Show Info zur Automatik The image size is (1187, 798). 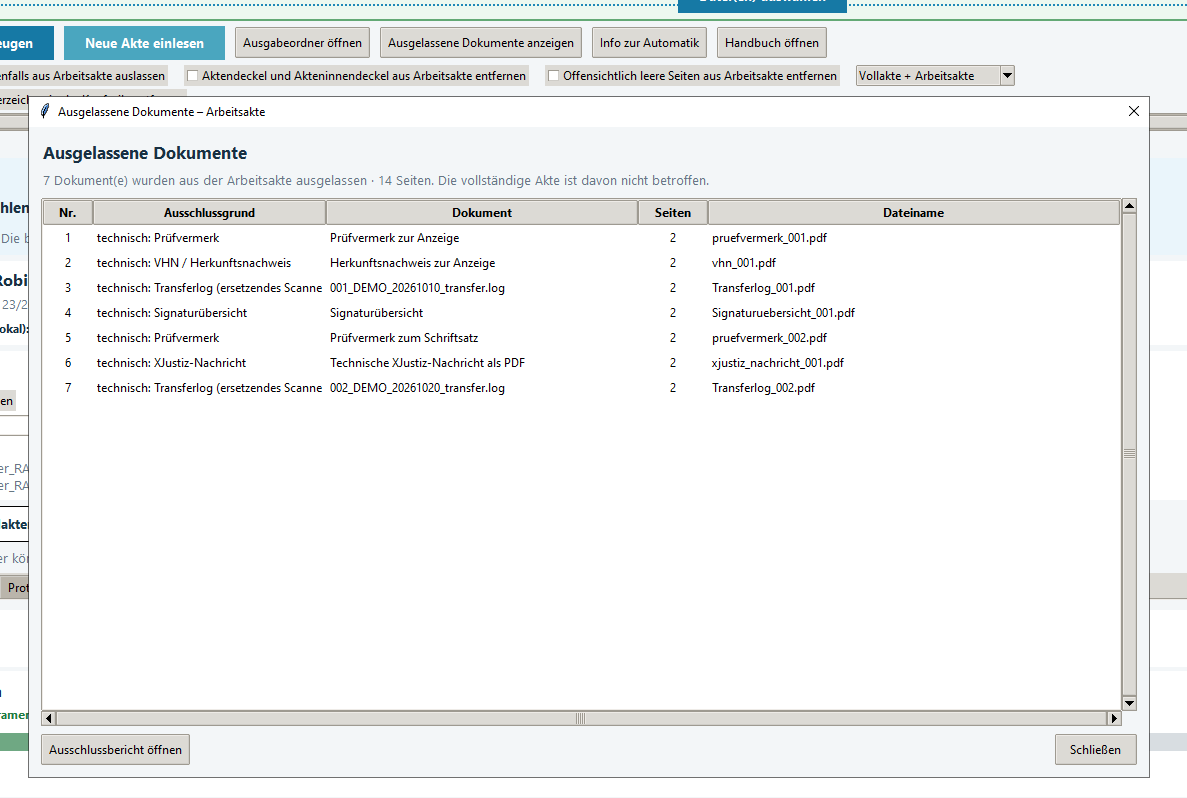tap(650, 43)
